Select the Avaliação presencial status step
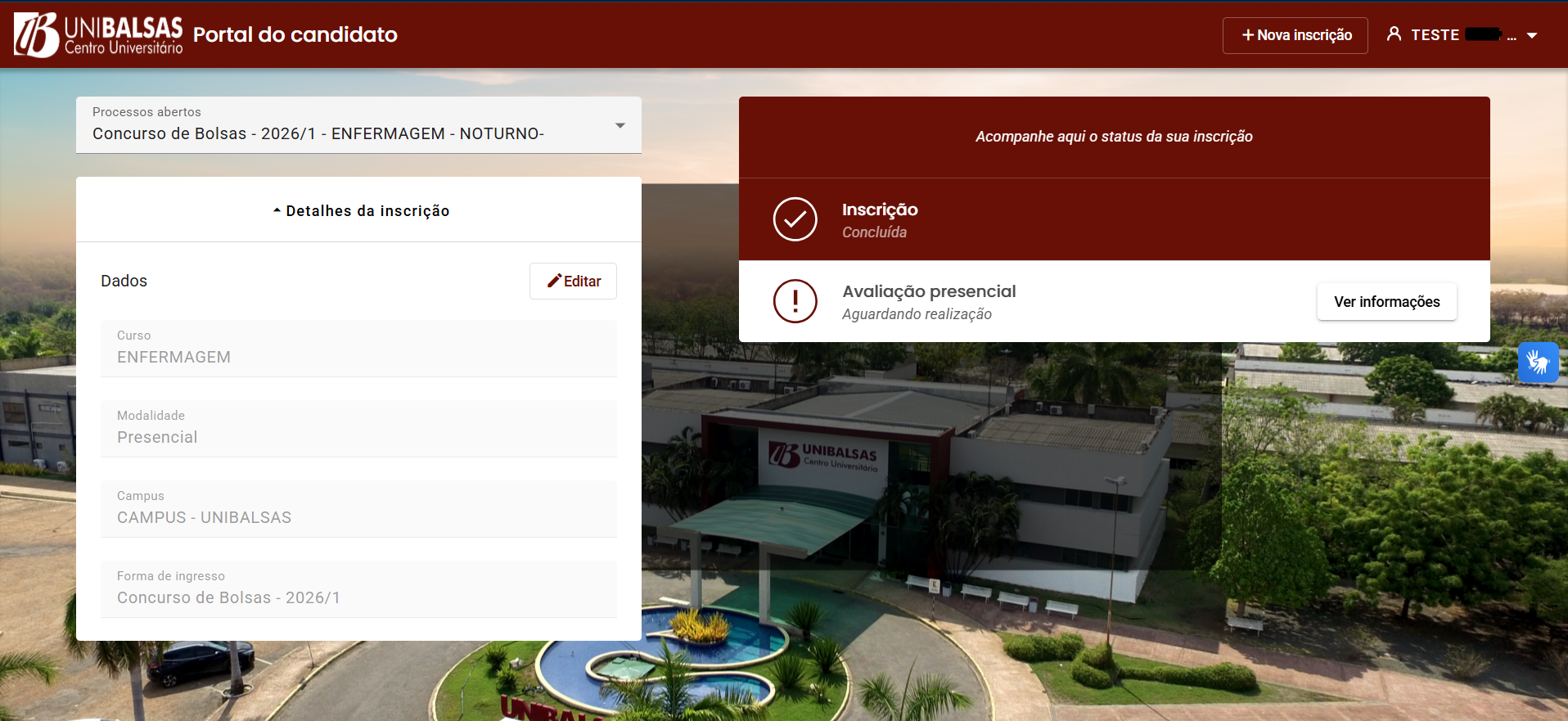Viewport: 1568px width, 721px height. tap(929, 301)
